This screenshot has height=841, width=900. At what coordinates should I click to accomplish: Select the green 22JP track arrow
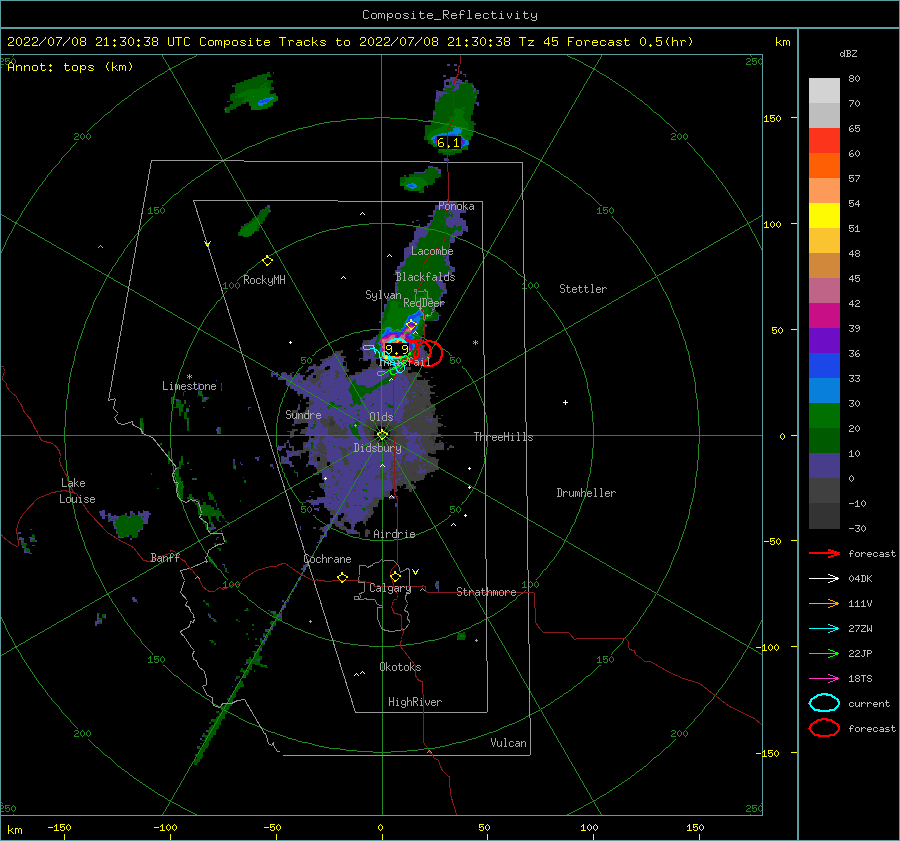[824, 653]
